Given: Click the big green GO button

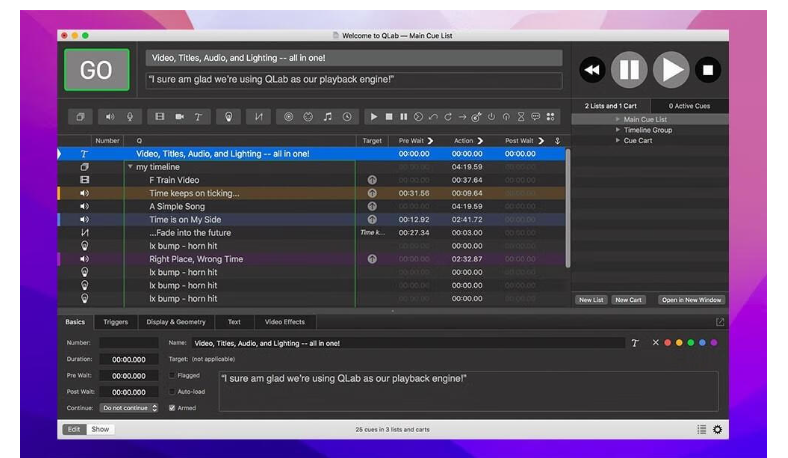Looking at the screenshot, I should pos(96,70).
